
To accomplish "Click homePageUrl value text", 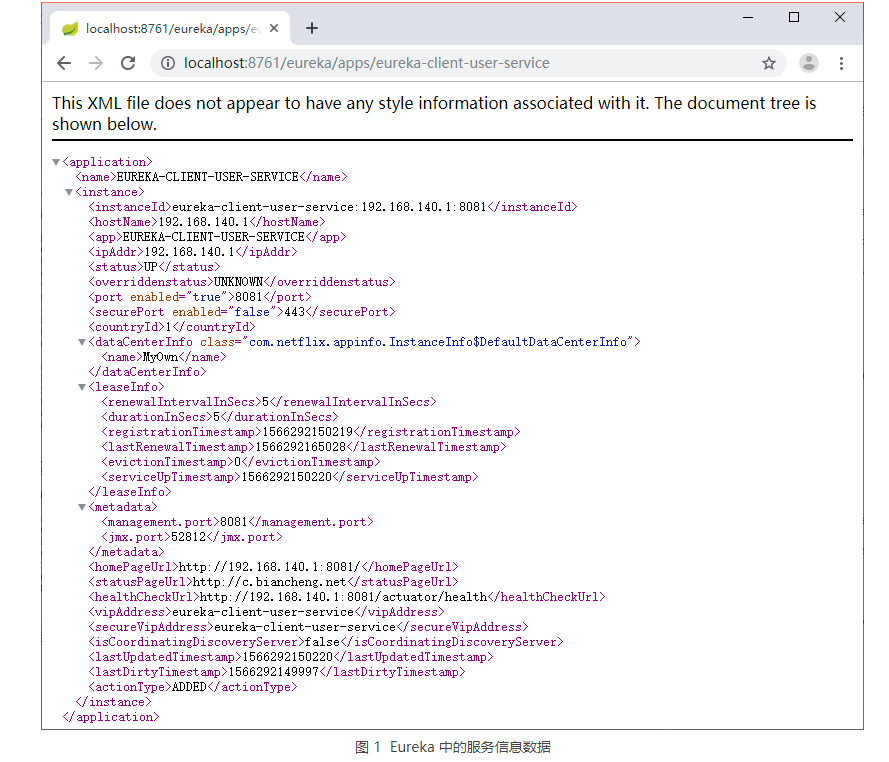I will coord(269,567).
